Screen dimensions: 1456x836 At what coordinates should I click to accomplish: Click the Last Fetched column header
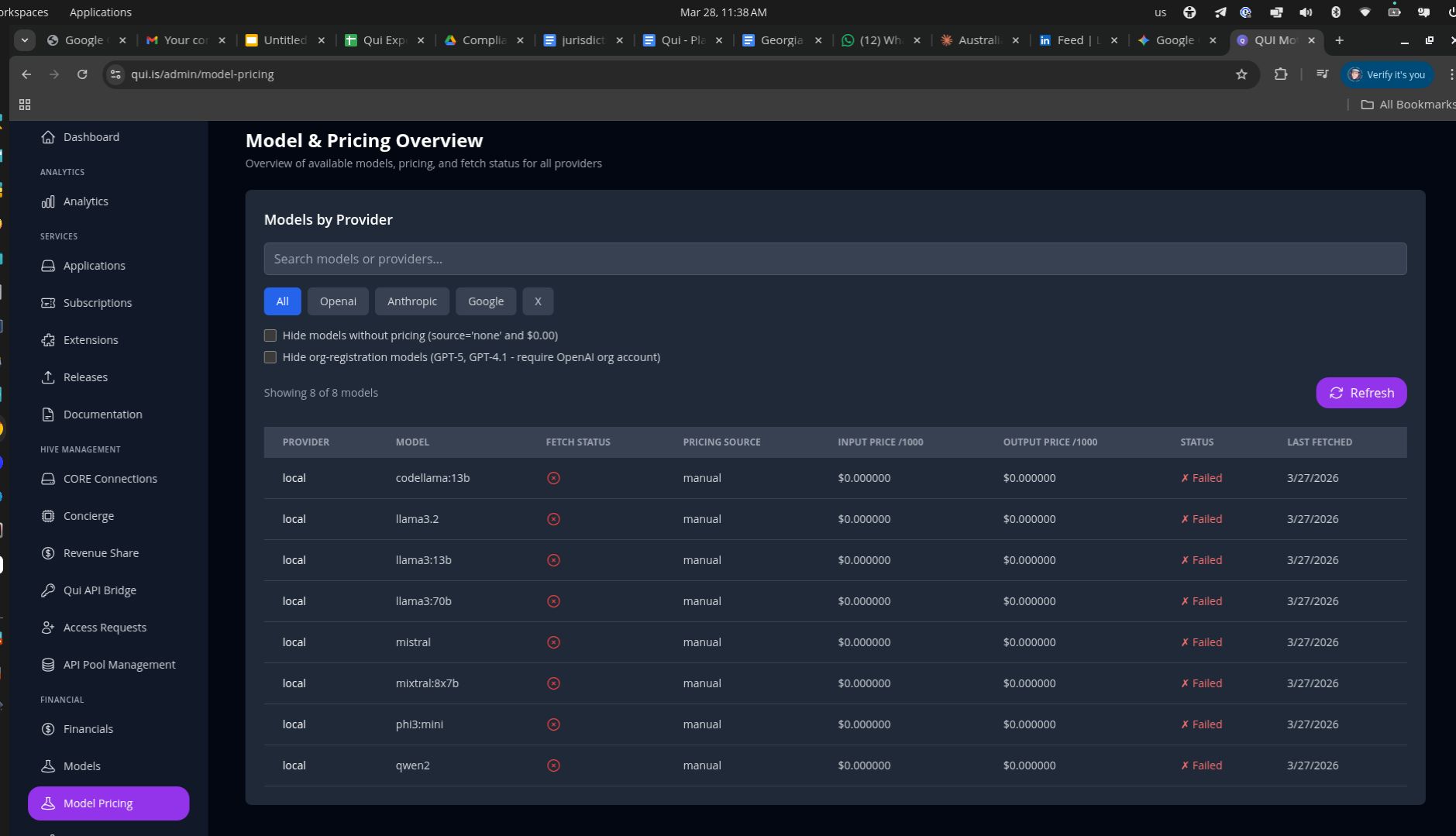click(x=1319, y=442)
